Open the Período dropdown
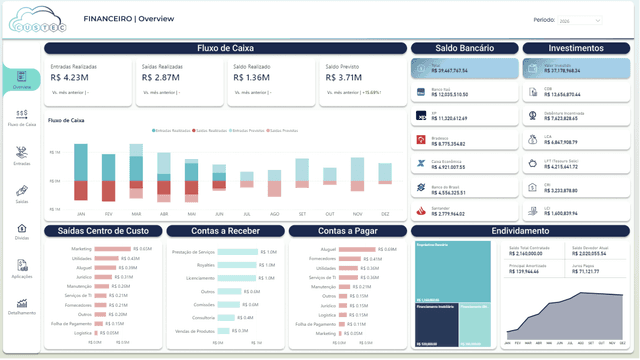This screenshot has height=360, width=640. (x=580, y=20)
